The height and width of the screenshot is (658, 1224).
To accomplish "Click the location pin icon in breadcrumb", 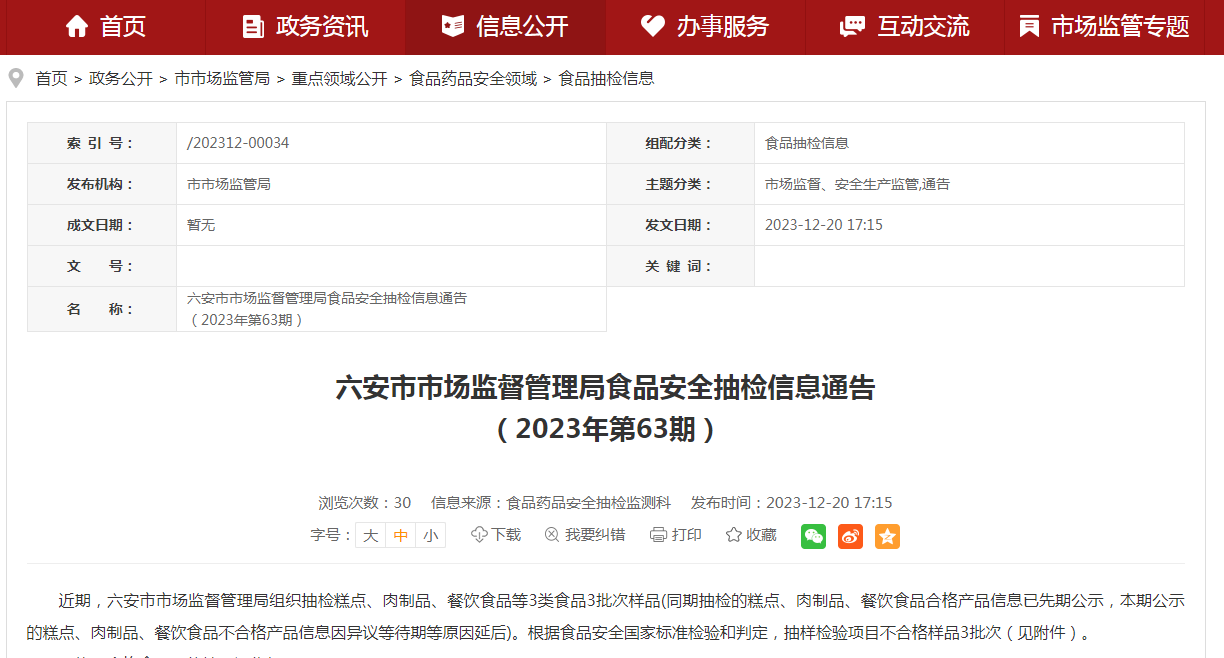I will click(x=16, y=78).
